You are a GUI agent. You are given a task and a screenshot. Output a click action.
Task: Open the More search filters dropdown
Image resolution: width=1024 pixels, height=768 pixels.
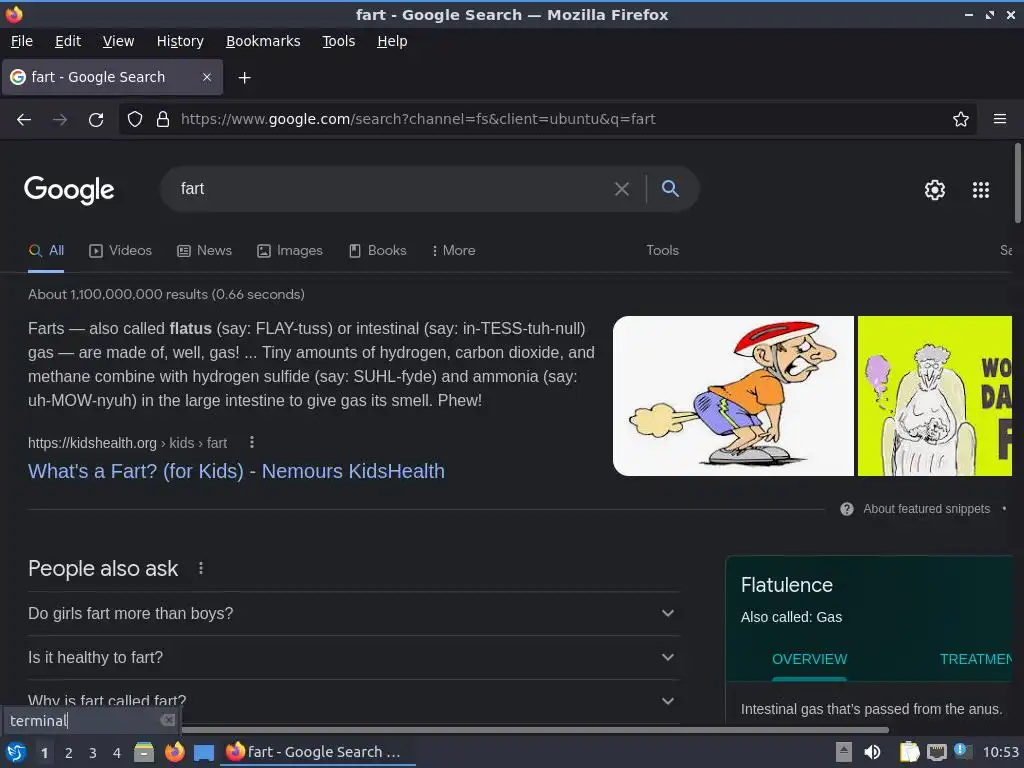pyautogui.click(x=453, y=251)
